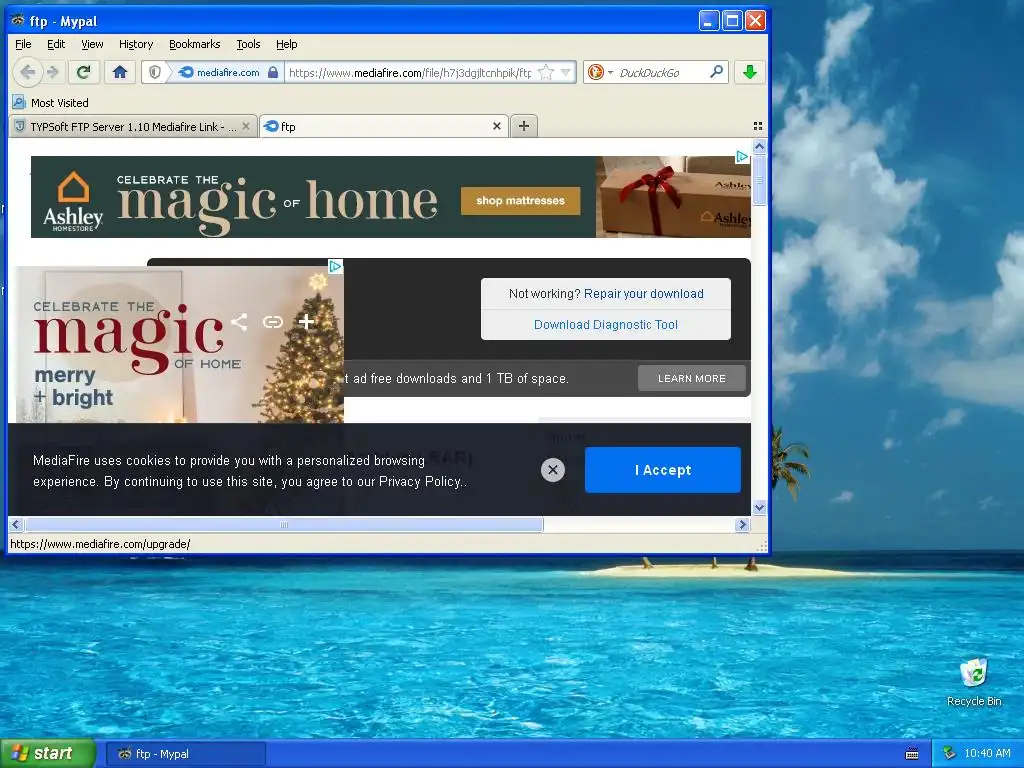The image size is (1024, 768).
Task: Open the Help menu
Action: point(287,44)
